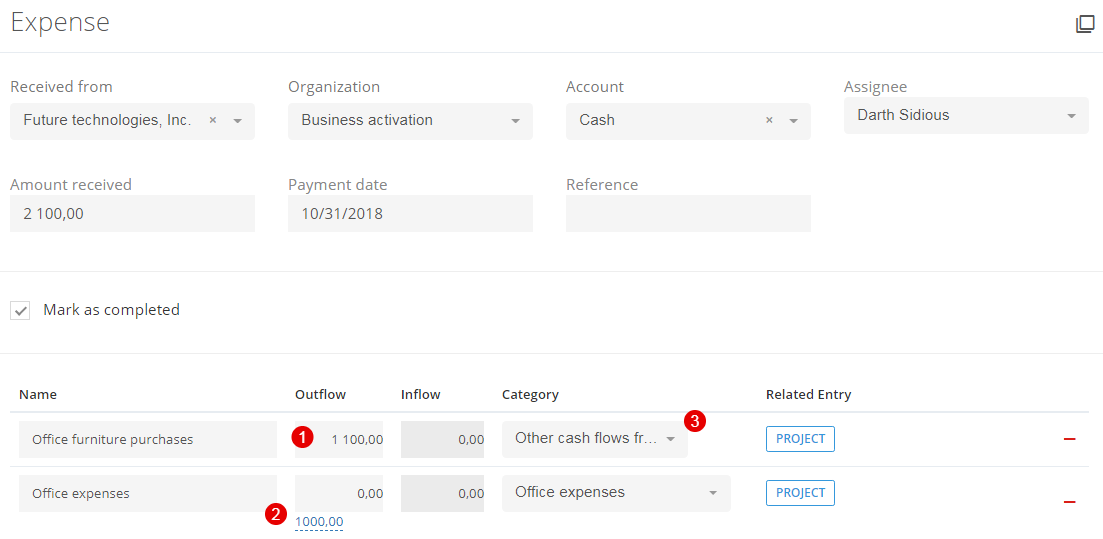Focus the Amount received field
Viewport: 1103px width, 539px height.
tap(132, 213)
